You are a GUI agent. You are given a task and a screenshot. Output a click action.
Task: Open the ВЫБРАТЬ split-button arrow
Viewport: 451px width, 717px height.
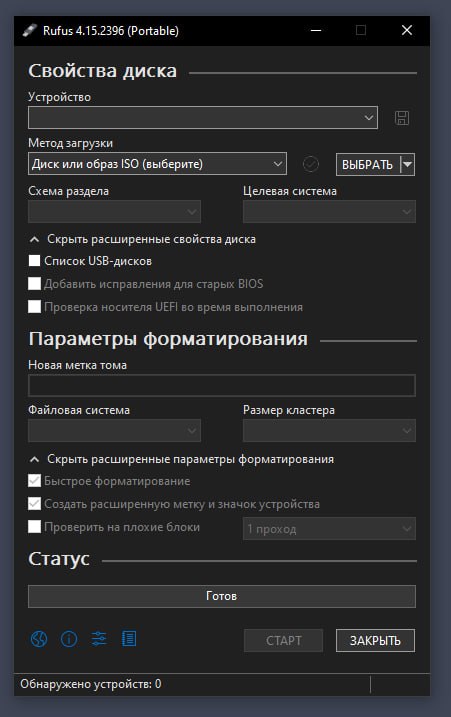(x=408, y=164)
